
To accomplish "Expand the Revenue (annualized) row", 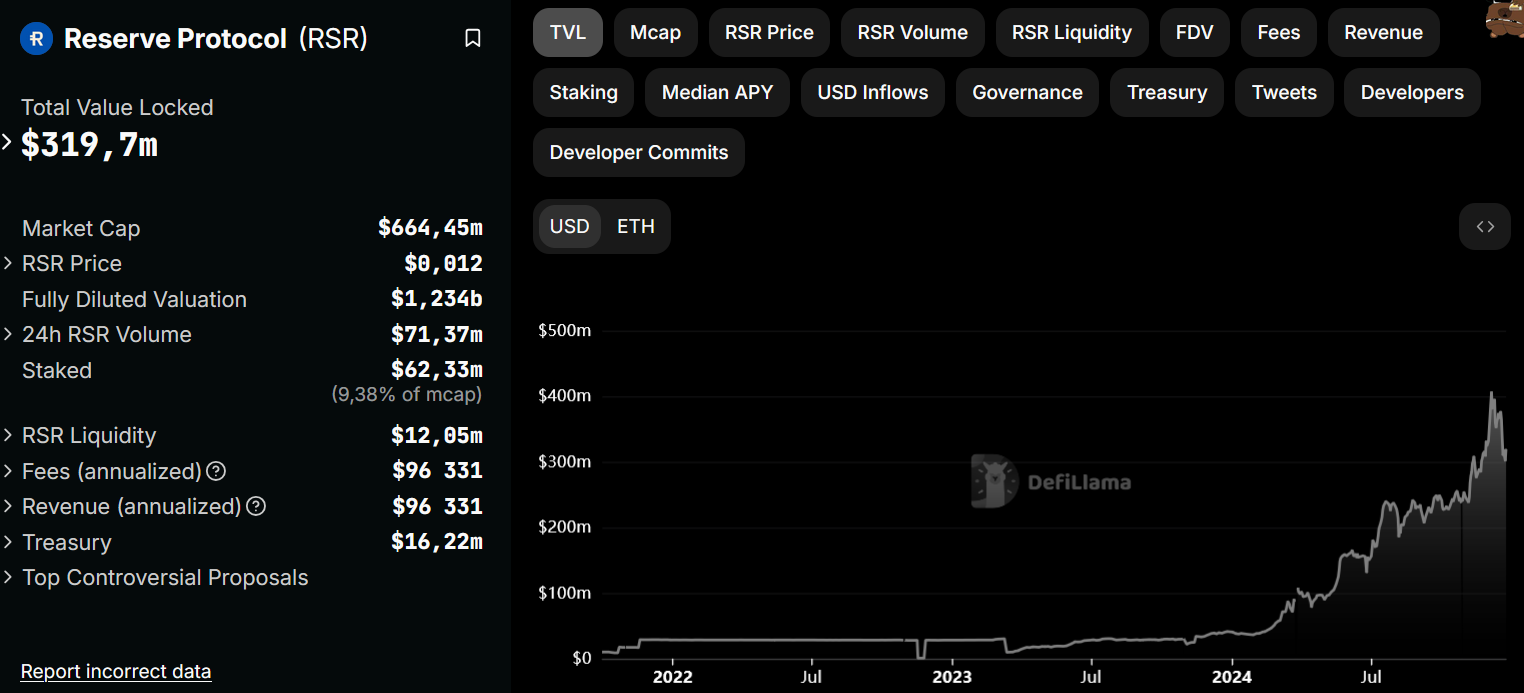I will [9, 507].
